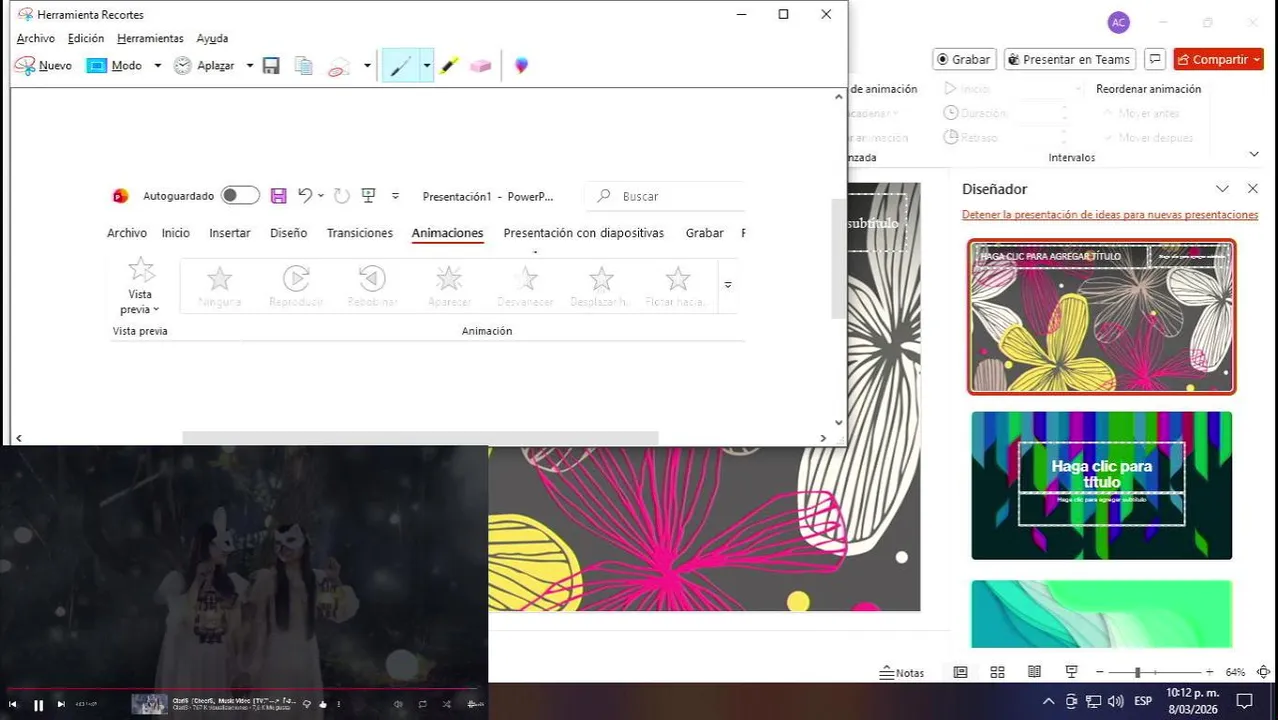Click the Snipping Tool vertical scrollbar thumb
1278x720 pixels.
tap(838, 258)
